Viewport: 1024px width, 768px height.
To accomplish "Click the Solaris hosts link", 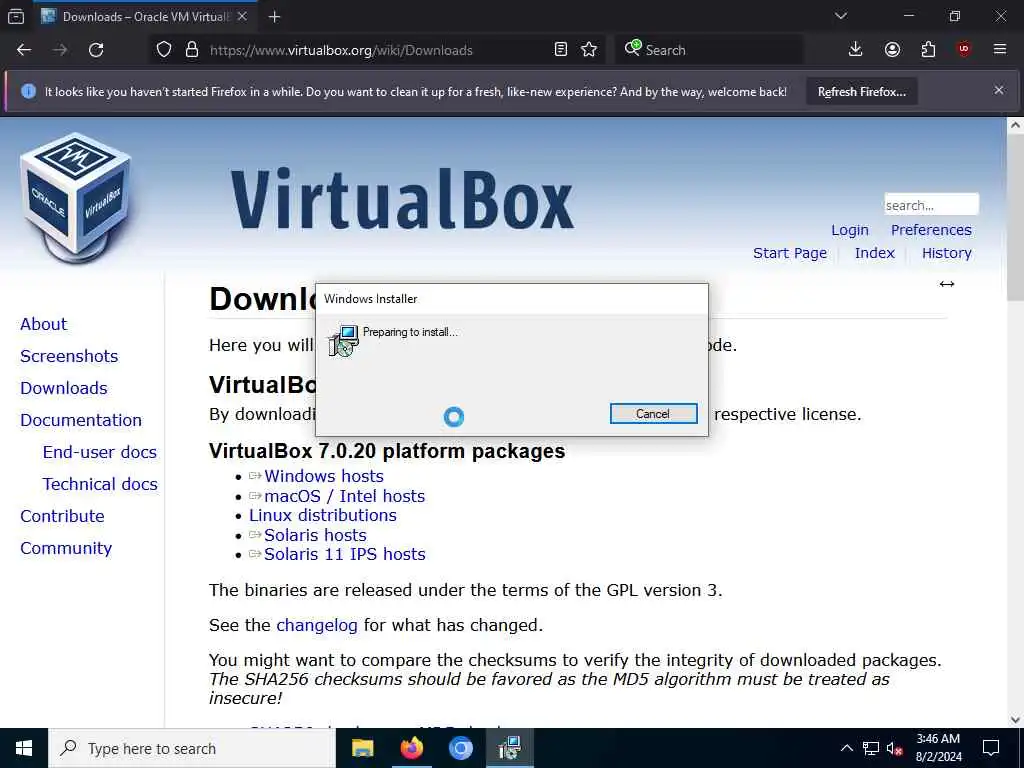I will 315,536.
